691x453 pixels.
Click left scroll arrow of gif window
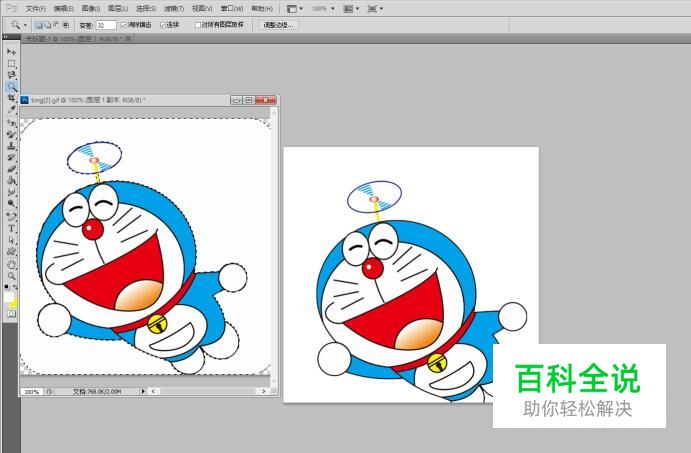[153, 391]
